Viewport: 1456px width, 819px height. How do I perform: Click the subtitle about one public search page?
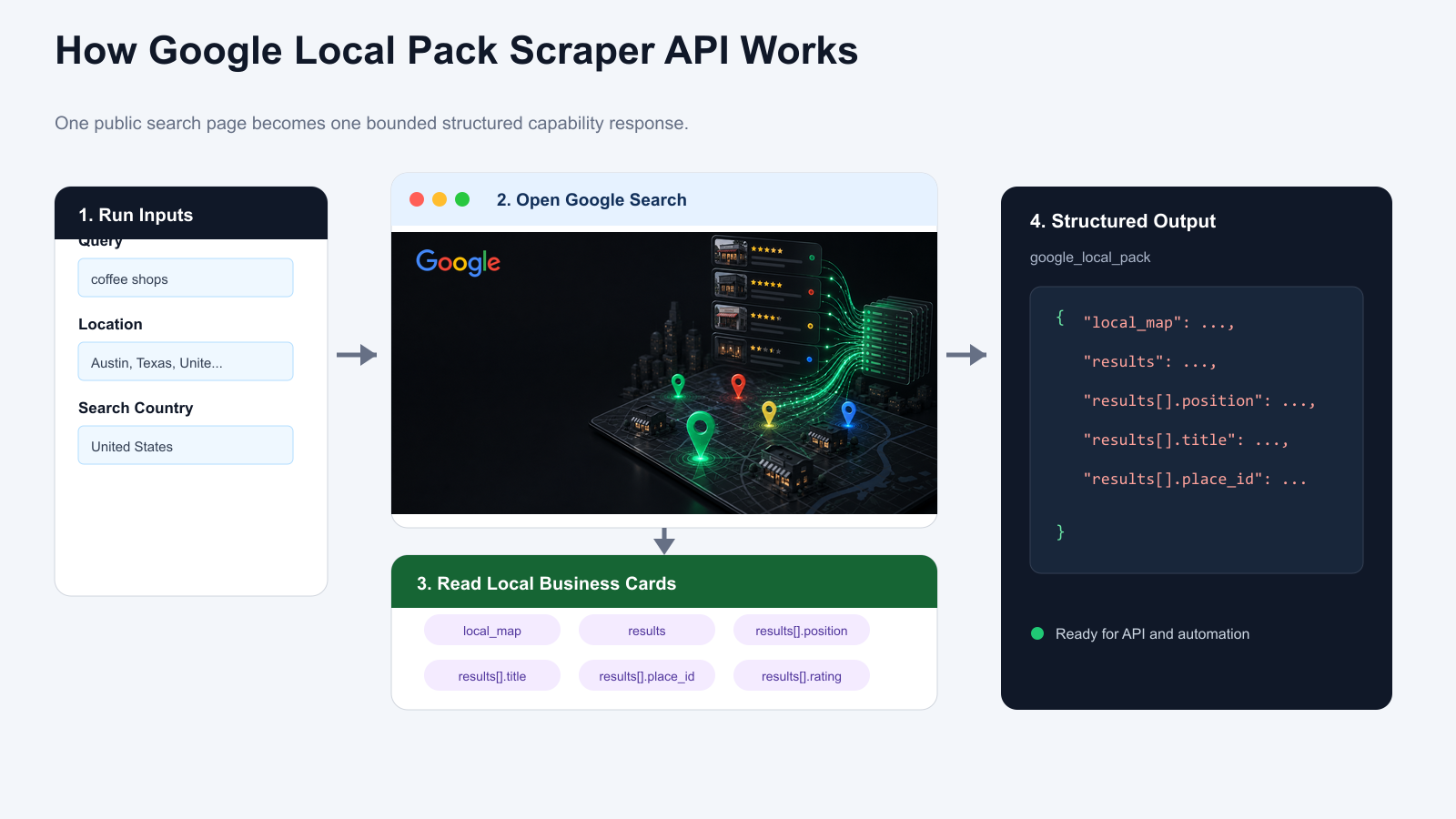coord(371,123)
